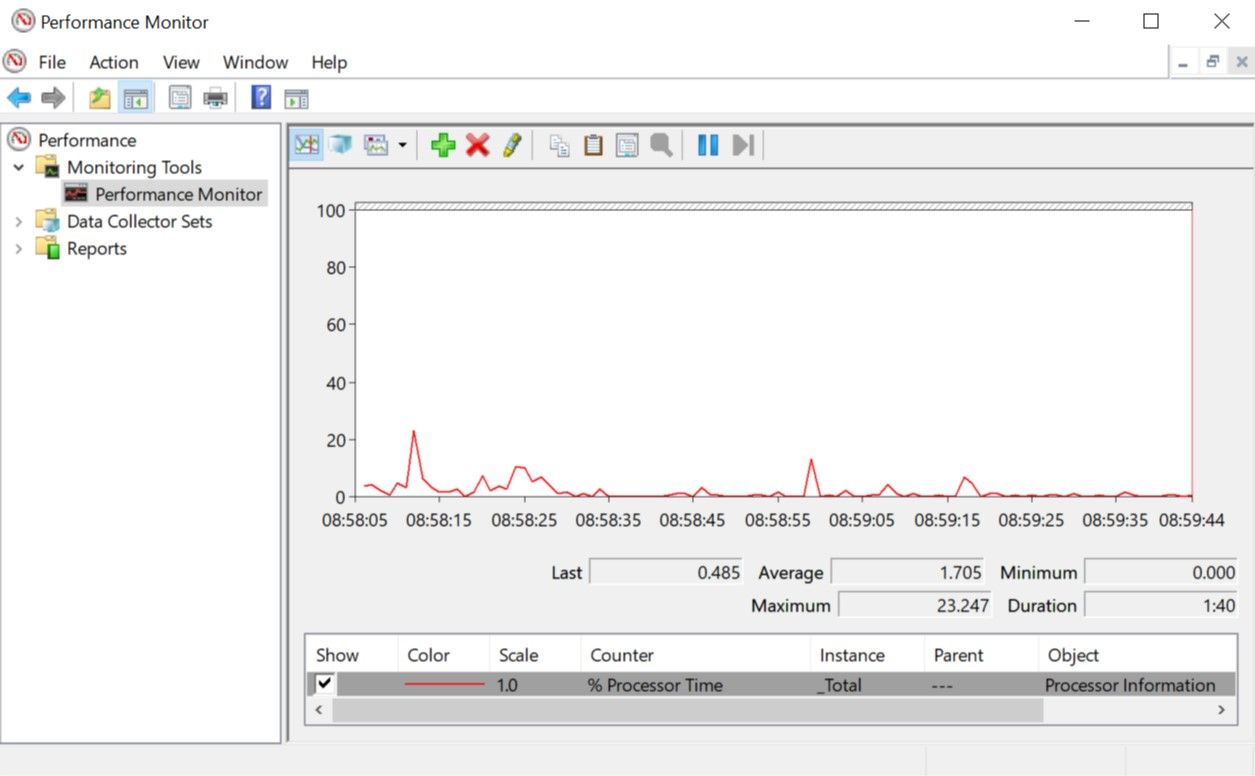
Task: Switch to View Log Data mode
Action: pos(340,144)
